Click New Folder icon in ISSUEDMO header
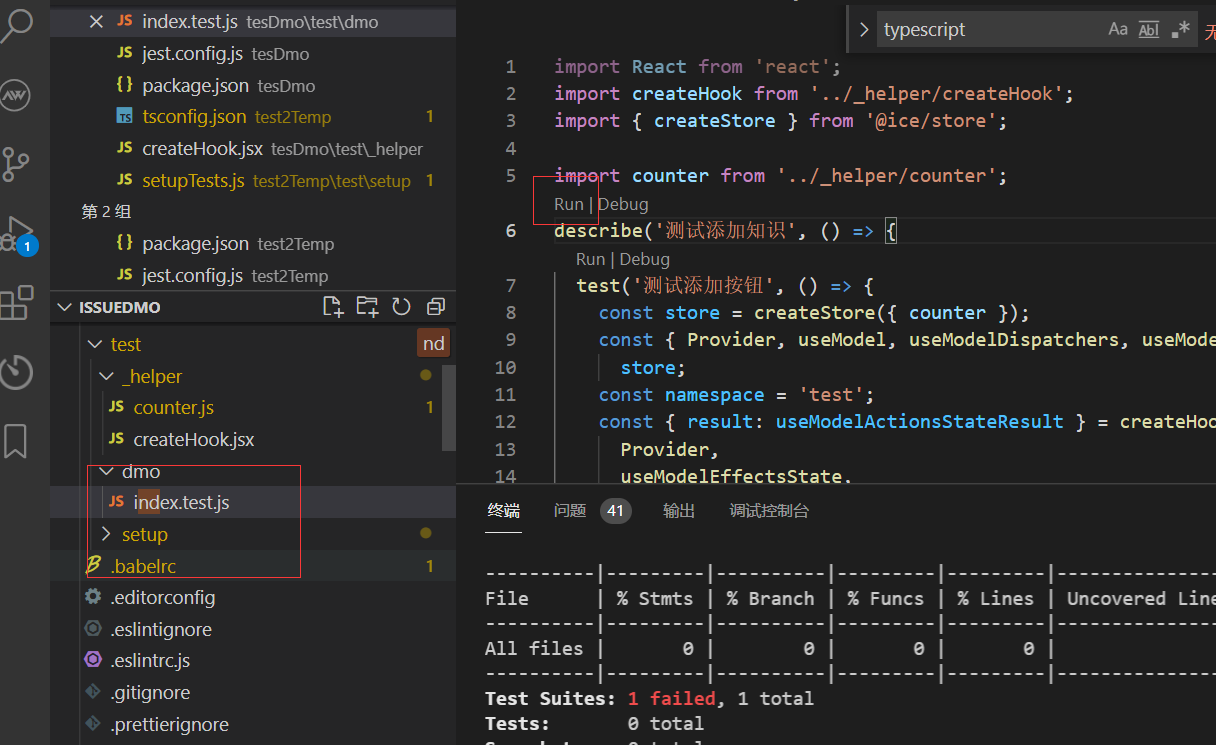This screenshot has width=1216, height=745. point(367,306)
